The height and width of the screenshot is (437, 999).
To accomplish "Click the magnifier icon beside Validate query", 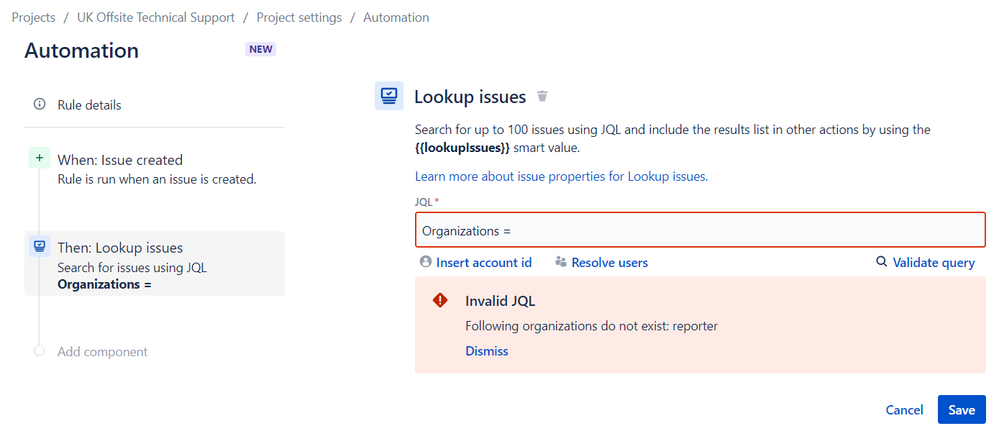I will point(882,262).
